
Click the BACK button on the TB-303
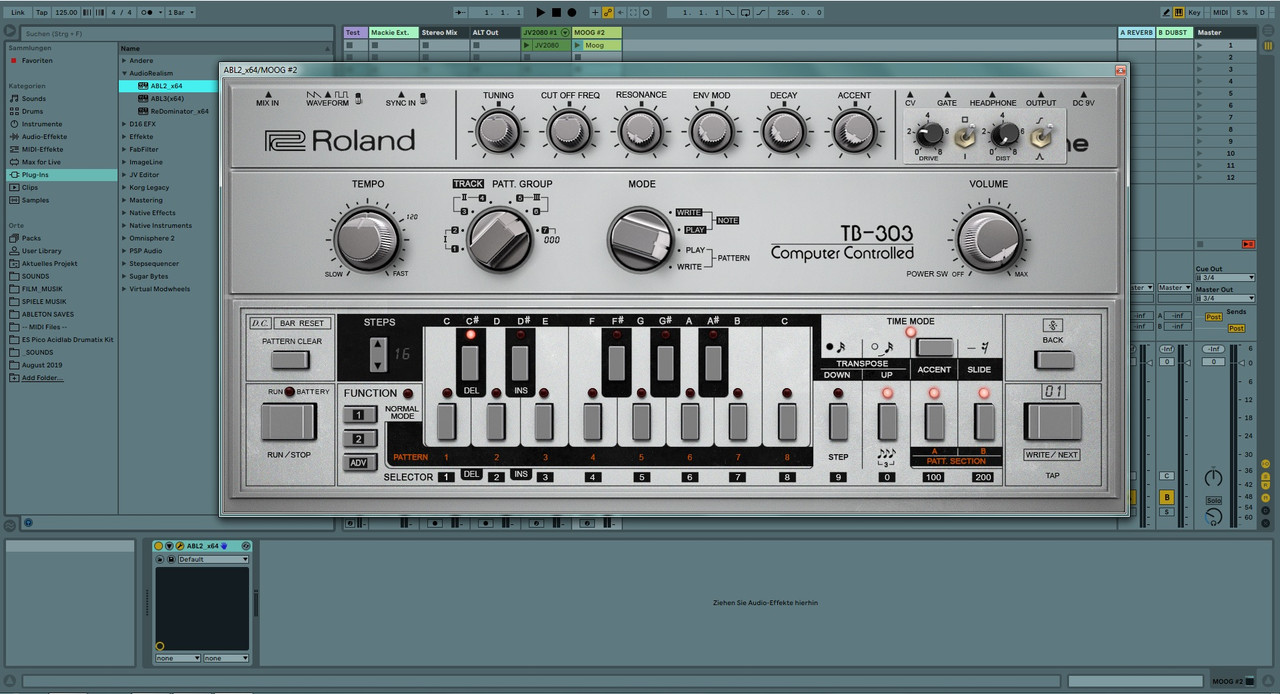click(1053, 360)
